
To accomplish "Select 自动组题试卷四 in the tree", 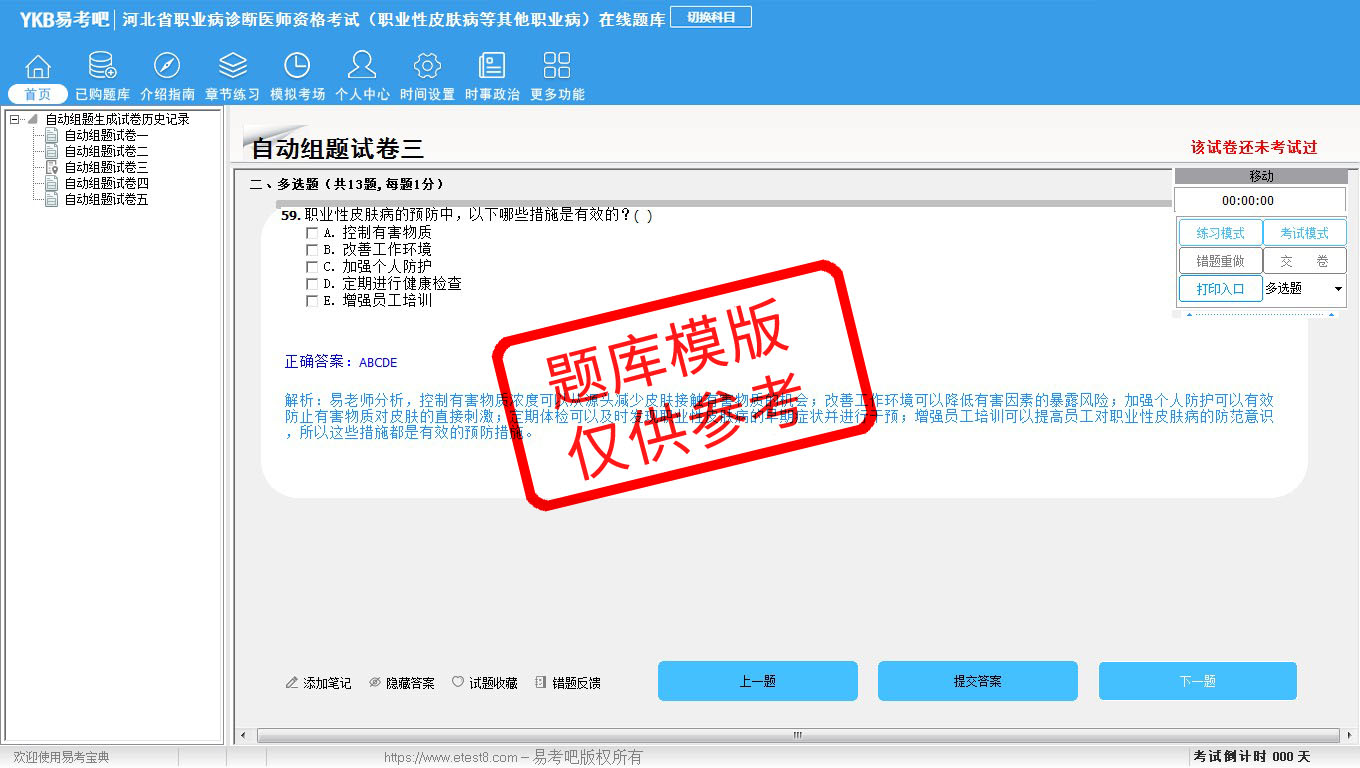I will [x=106, y=183].
